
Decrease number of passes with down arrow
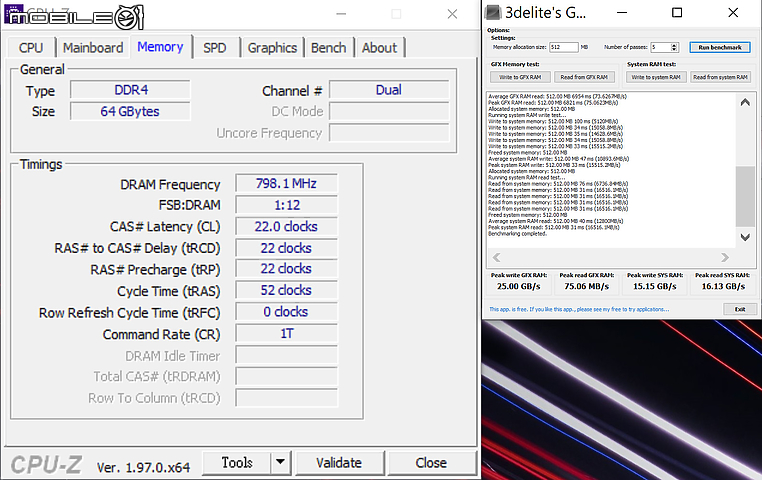tap(674, 49)
